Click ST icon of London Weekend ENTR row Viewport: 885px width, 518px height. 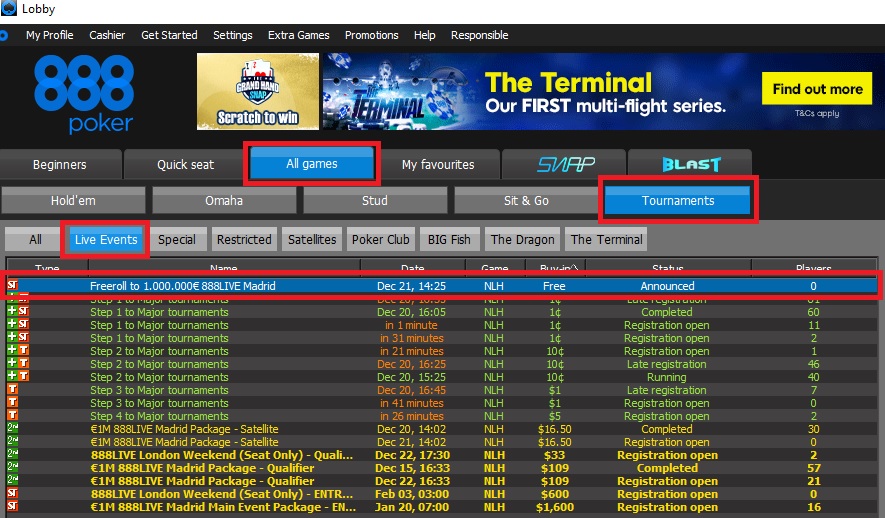(x=12, y=493)
